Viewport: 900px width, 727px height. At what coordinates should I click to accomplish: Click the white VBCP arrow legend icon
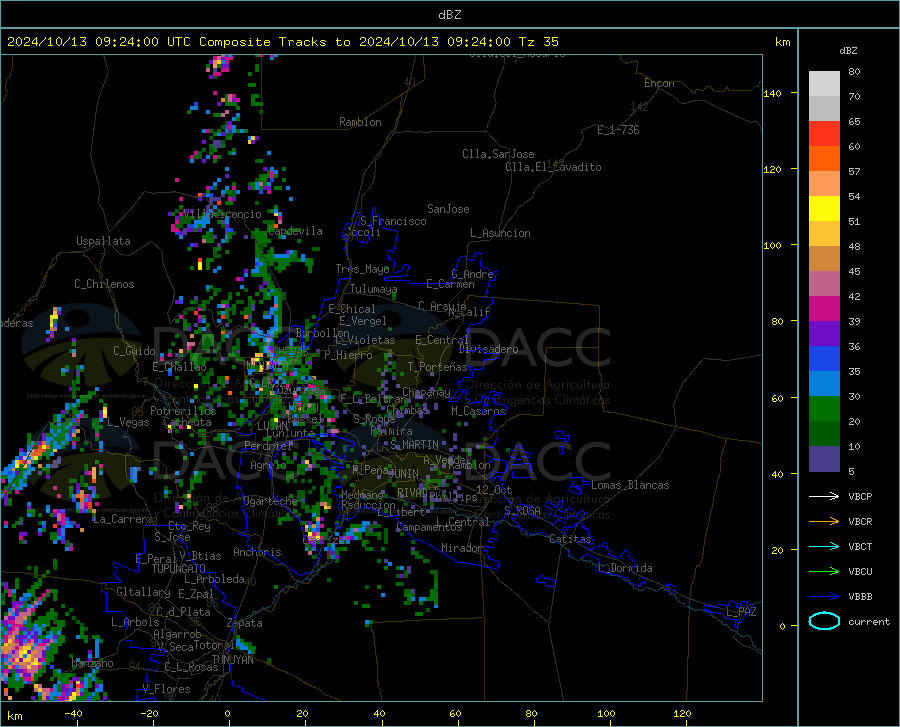824,496
